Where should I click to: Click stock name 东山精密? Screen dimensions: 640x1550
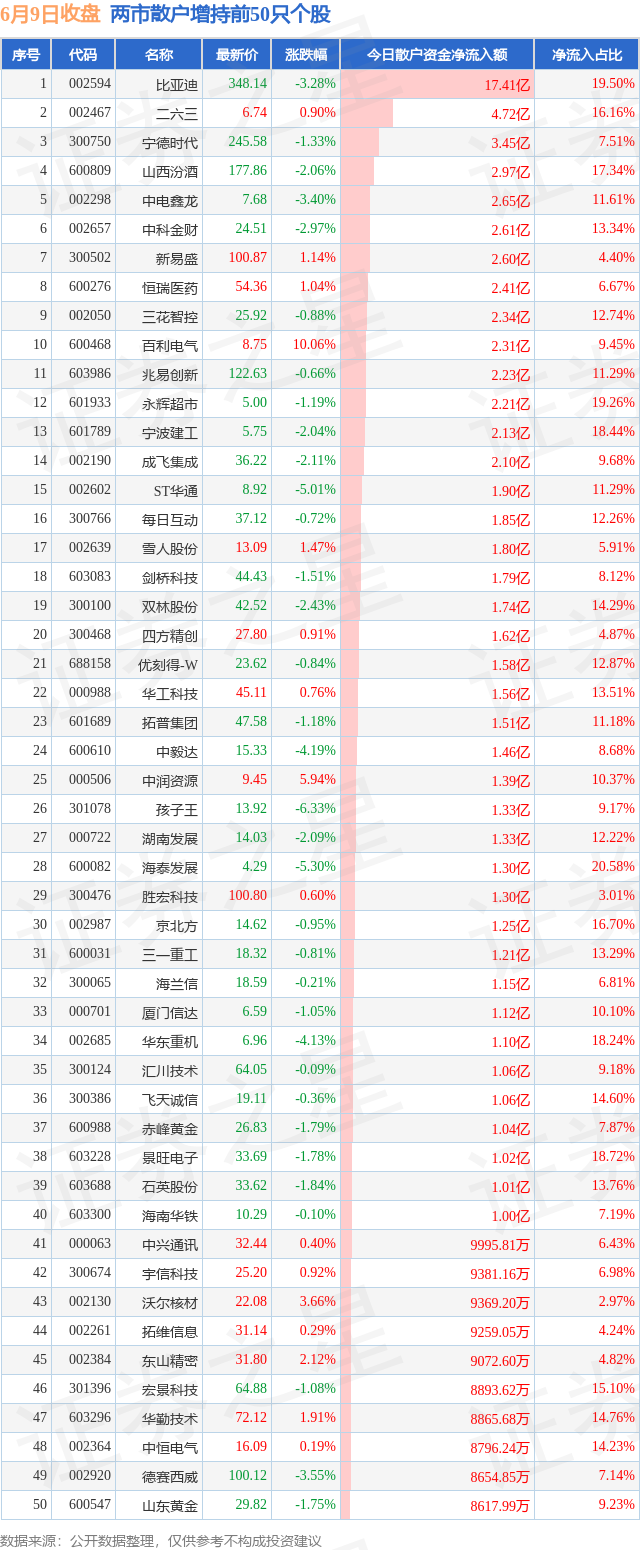170,1361
